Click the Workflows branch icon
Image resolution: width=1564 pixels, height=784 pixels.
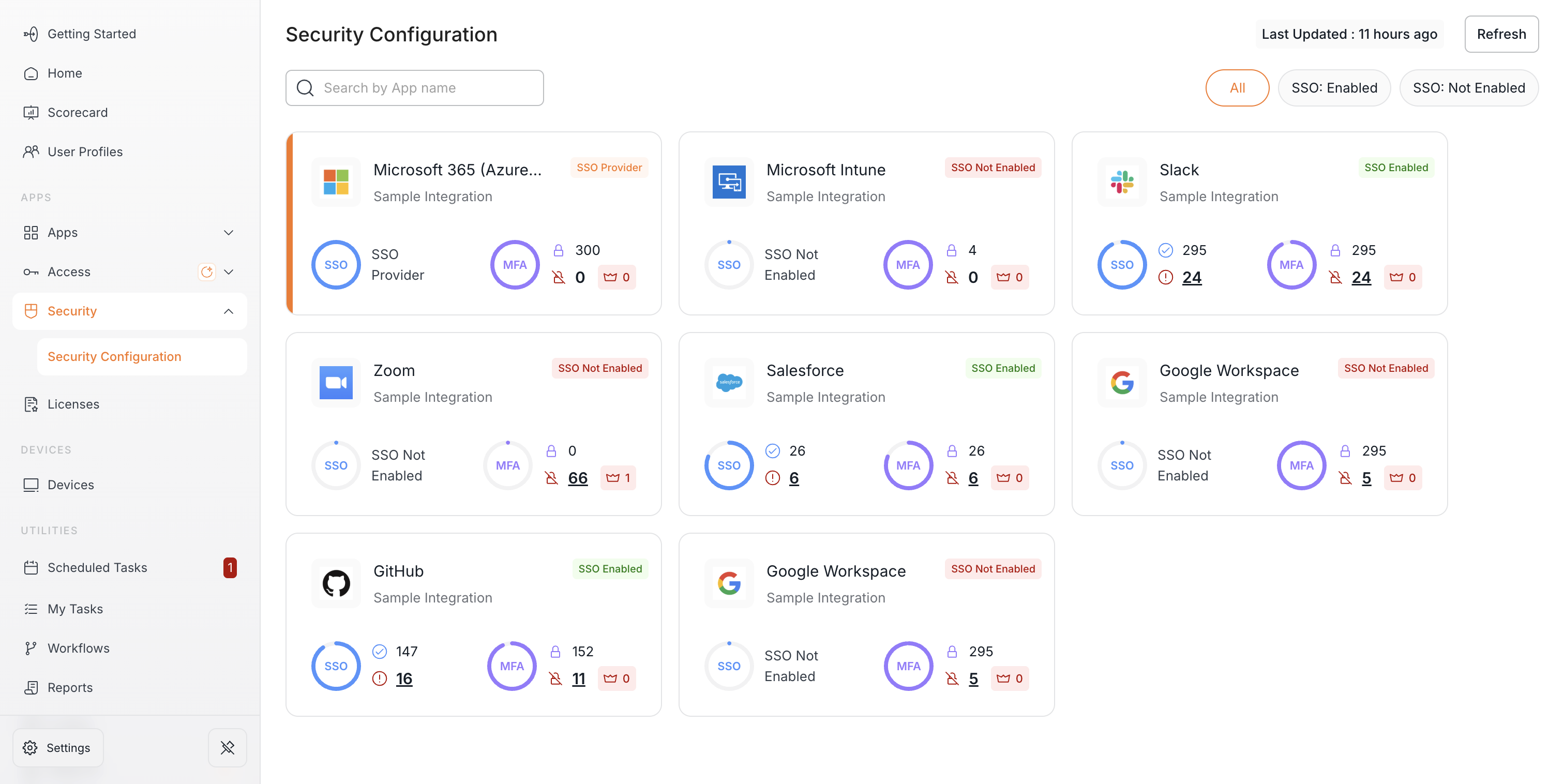pyautogui.click(x=31, y=649)
